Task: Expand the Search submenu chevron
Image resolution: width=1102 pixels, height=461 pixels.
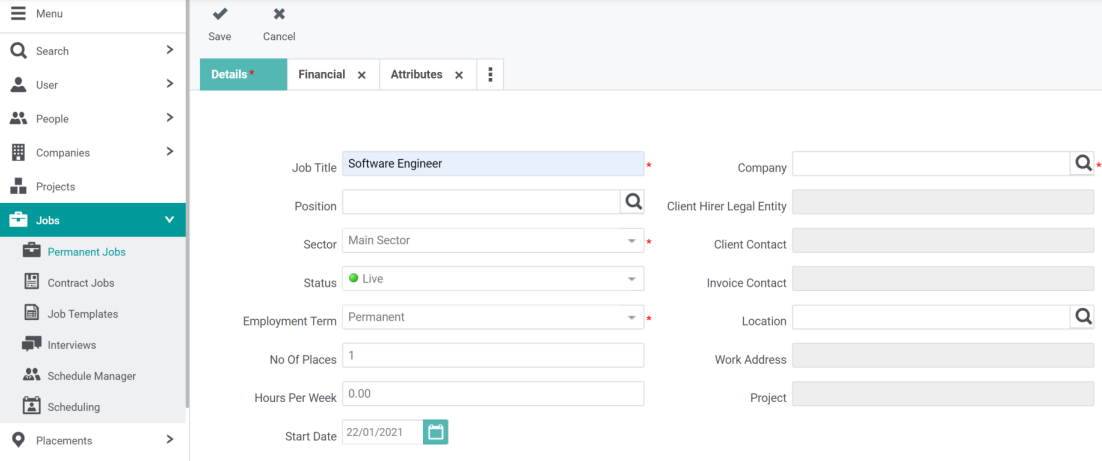Action: 169,50
